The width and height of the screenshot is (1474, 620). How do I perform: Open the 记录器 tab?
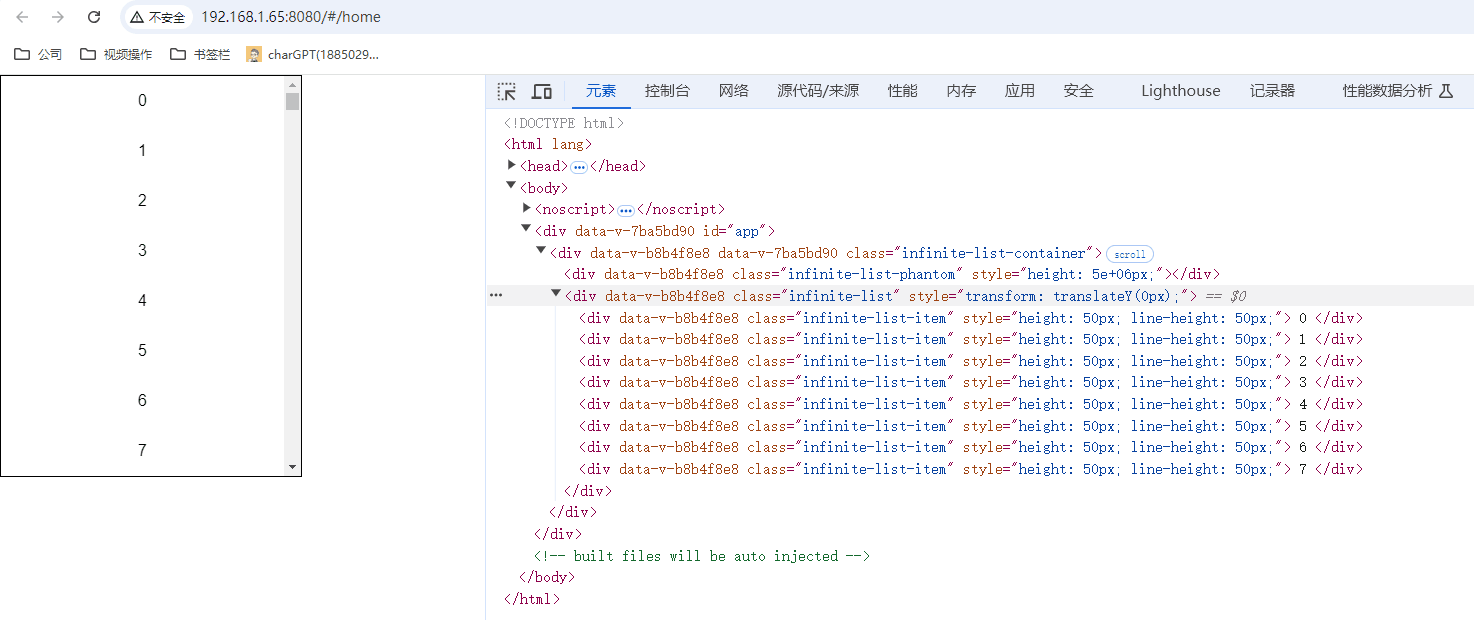[1272, 91]
